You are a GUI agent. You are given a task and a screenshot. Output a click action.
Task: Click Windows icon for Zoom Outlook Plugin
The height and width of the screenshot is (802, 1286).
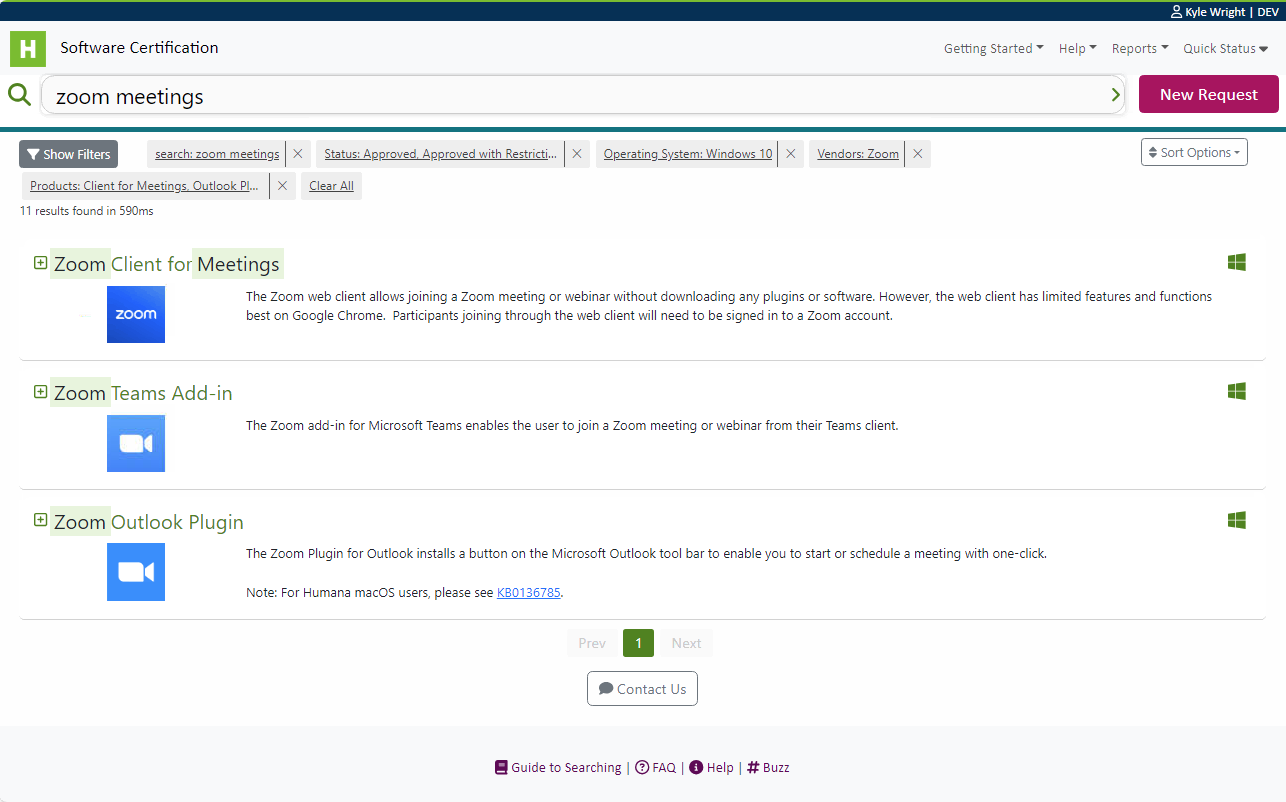click(1237, 520)
